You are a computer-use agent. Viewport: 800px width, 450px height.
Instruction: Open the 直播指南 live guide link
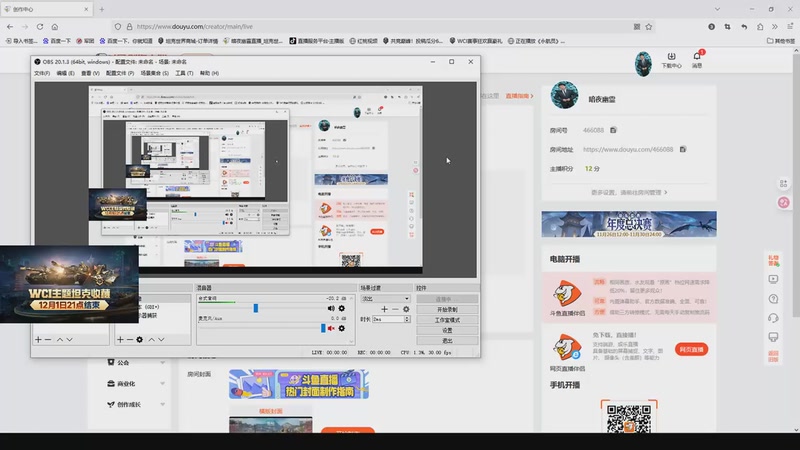click(x=519, y=96)
